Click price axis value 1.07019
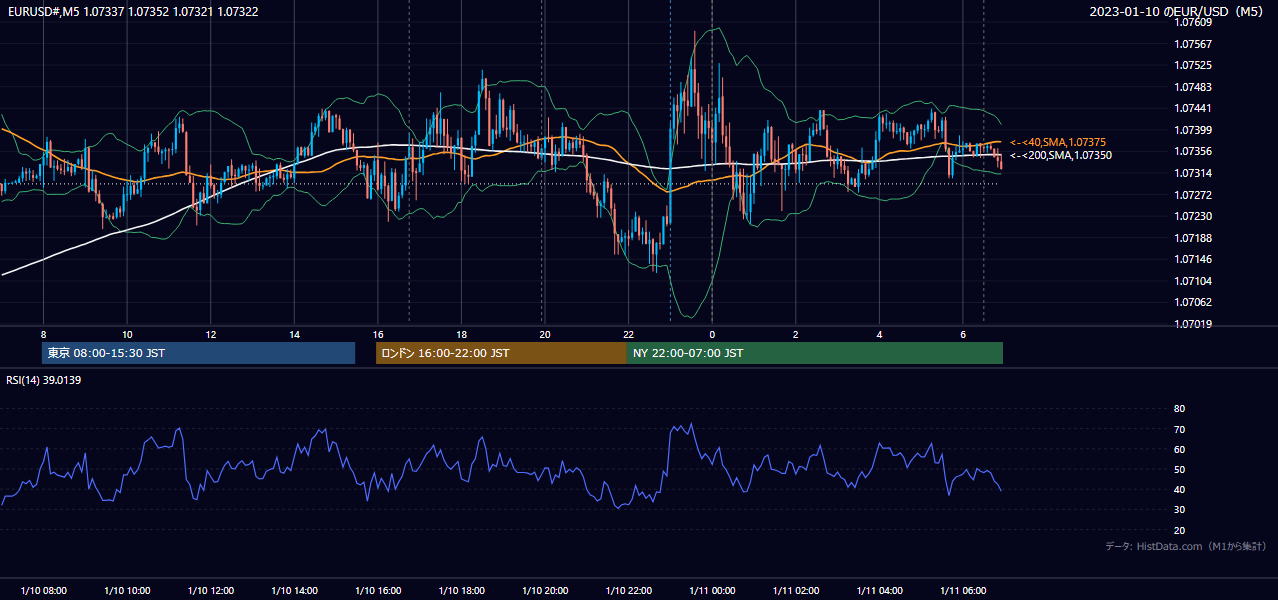Screen dimensions: 1278x600 point(1193,324)
